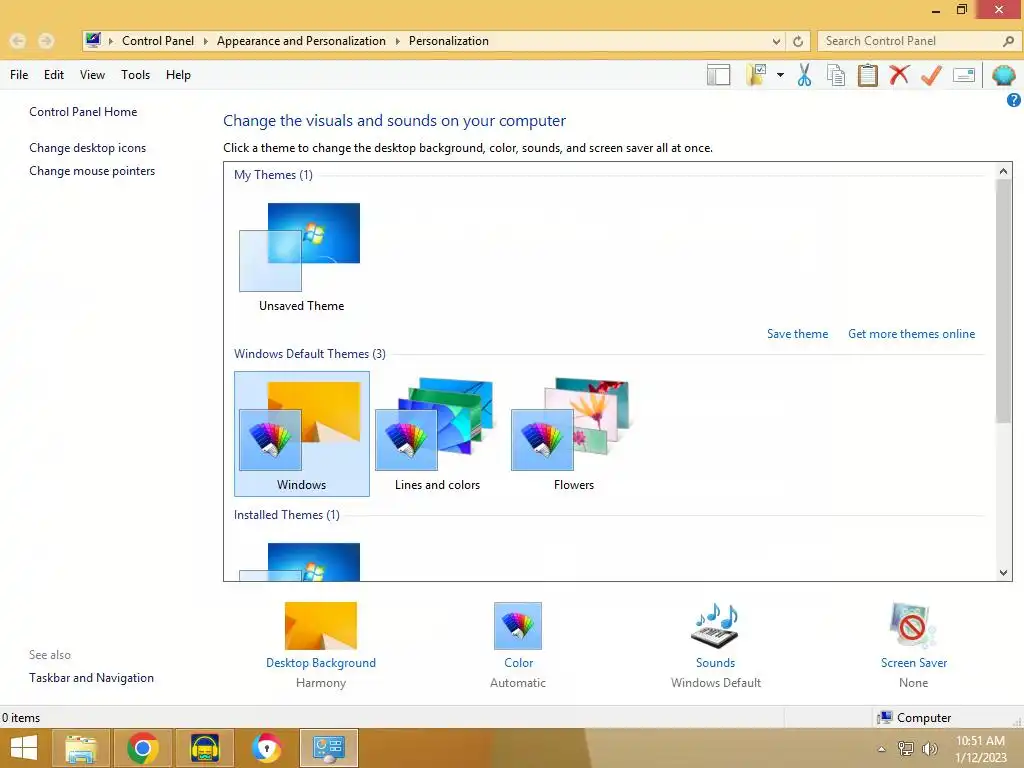The image size is (1024, 768).
Task: Click Get more themes online
Action: click(911, 334)
